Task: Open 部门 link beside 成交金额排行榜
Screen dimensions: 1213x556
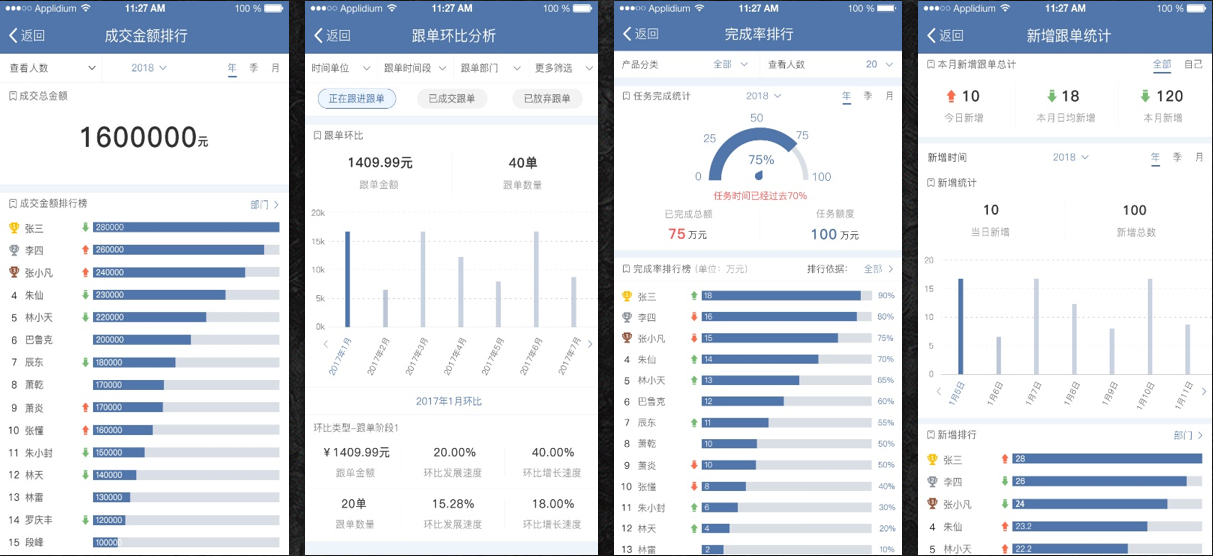Action: (x=264, y=204)
